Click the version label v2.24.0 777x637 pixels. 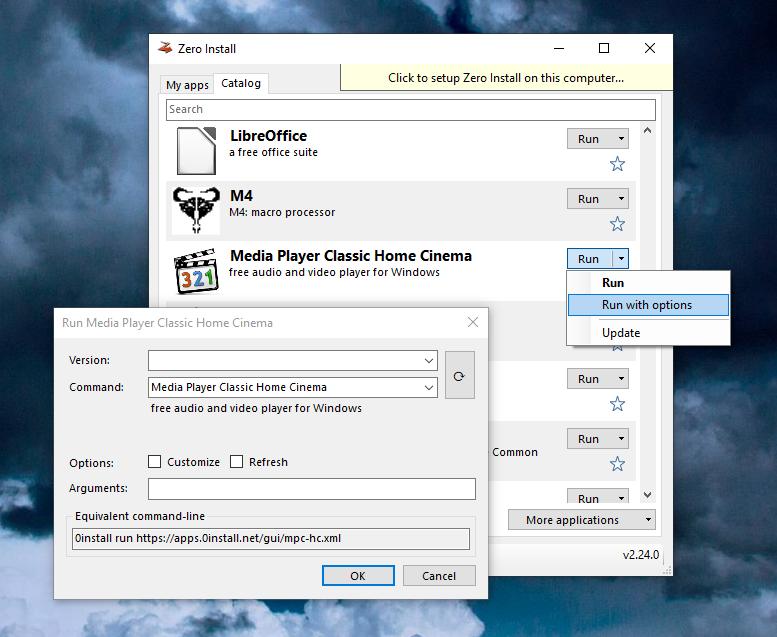641,555
